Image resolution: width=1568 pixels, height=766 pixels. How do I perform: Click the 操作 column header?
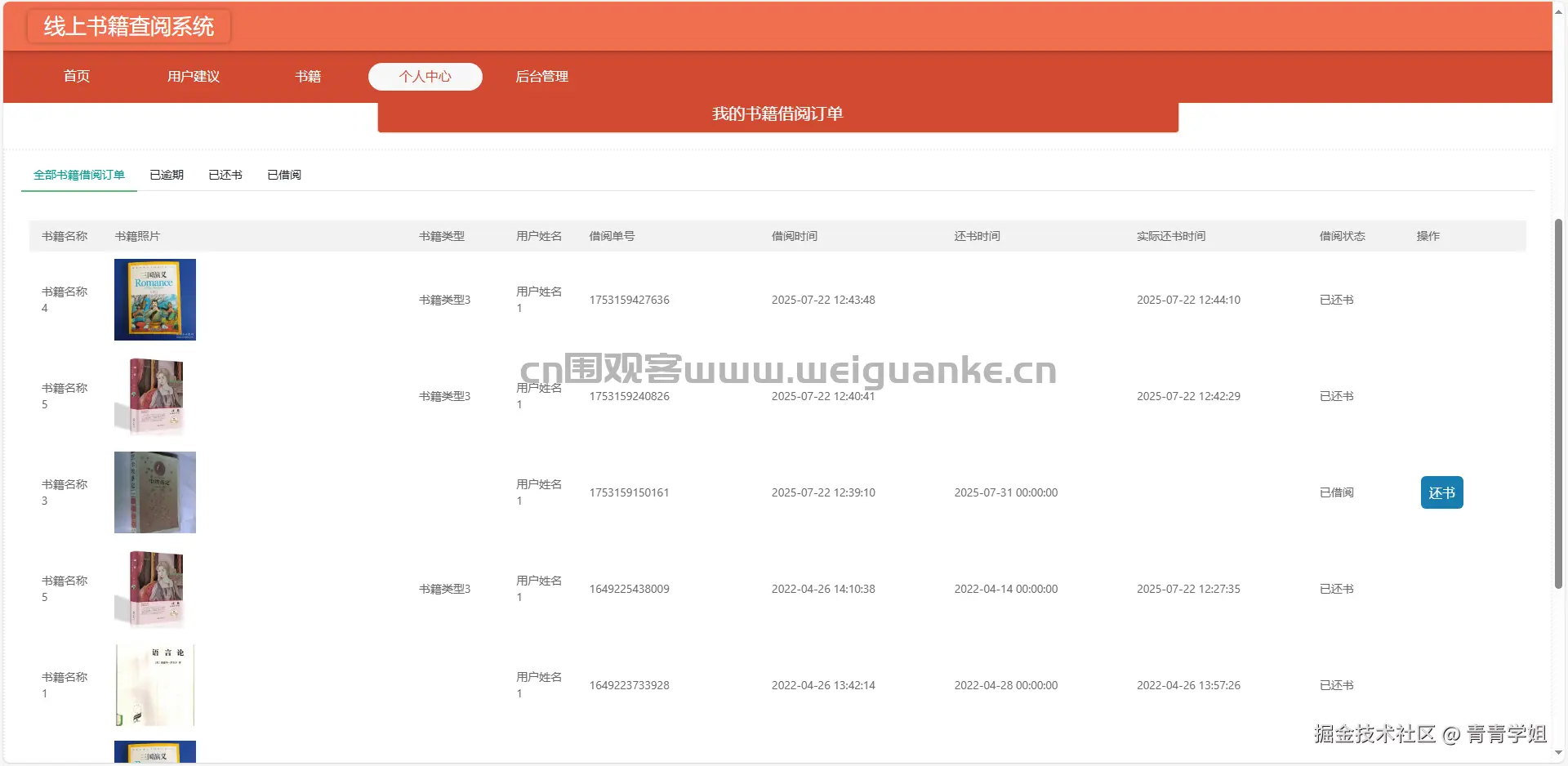click(x=1428, y=236)
